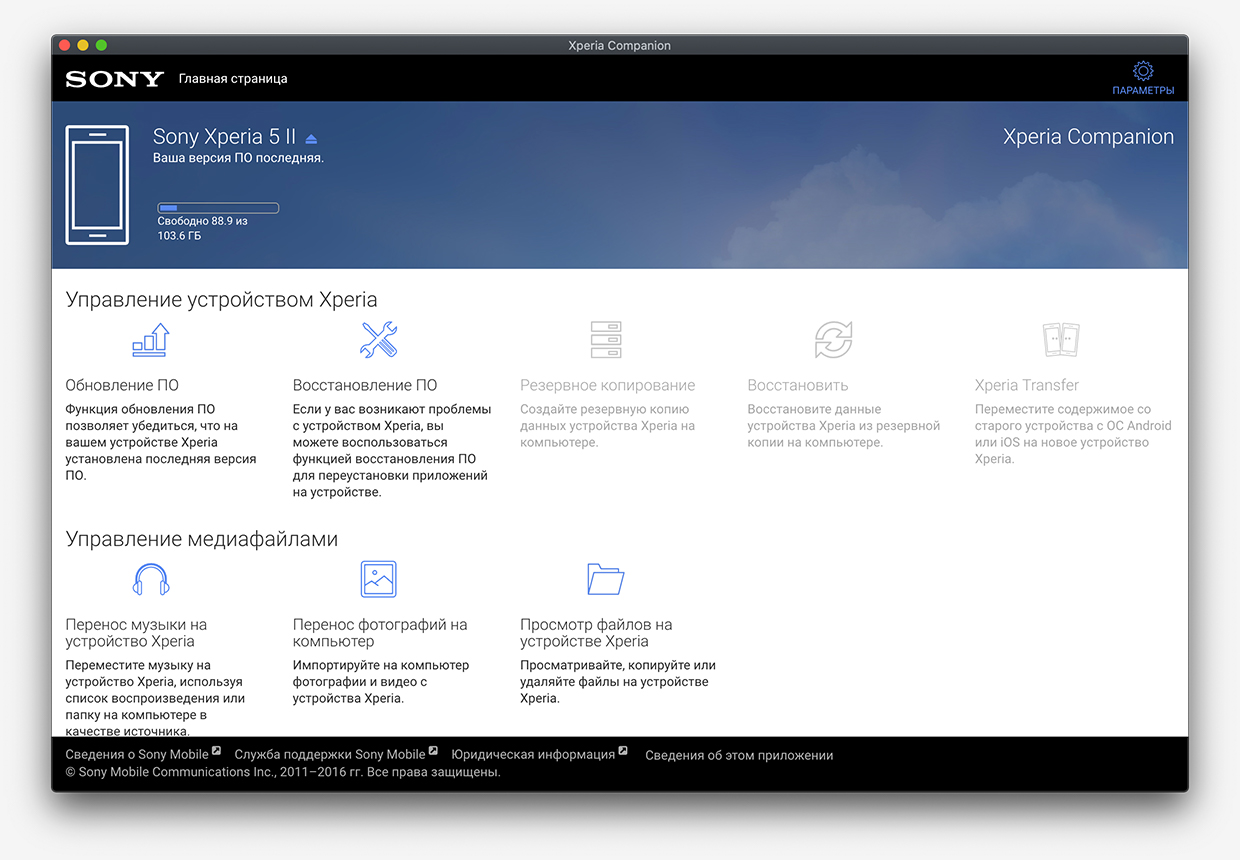
Task: Click the Sony Xperia 5 II device name
Action: 225,137
